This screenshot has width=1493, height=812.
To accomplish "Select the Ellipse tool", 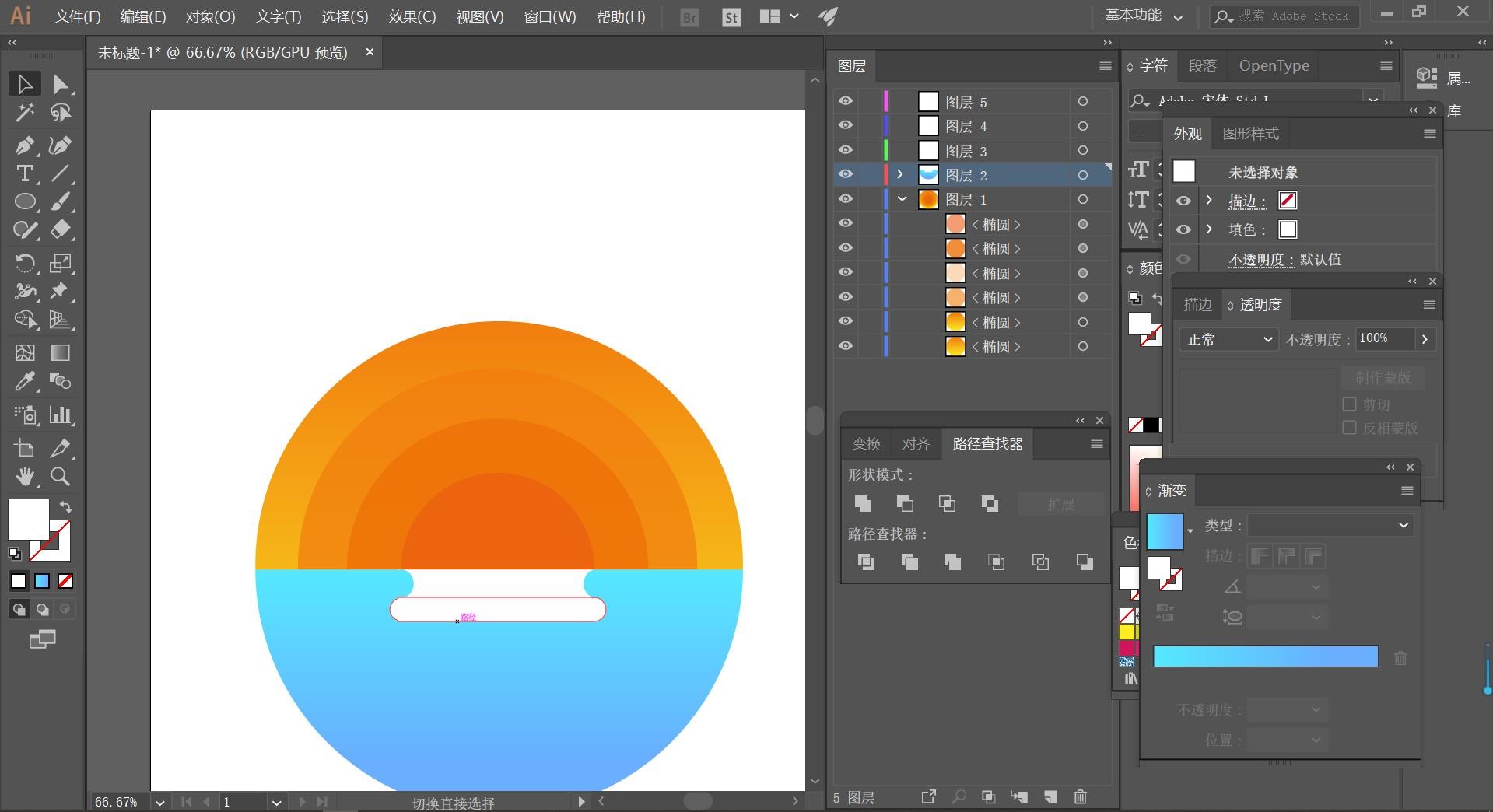I will 25,201.
